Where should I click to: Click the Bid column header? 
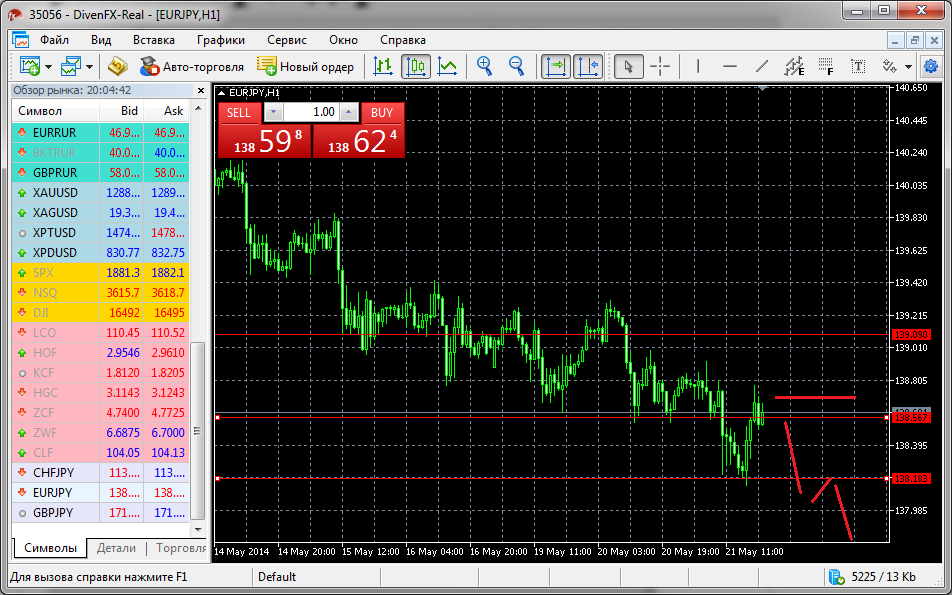(121, 111)
